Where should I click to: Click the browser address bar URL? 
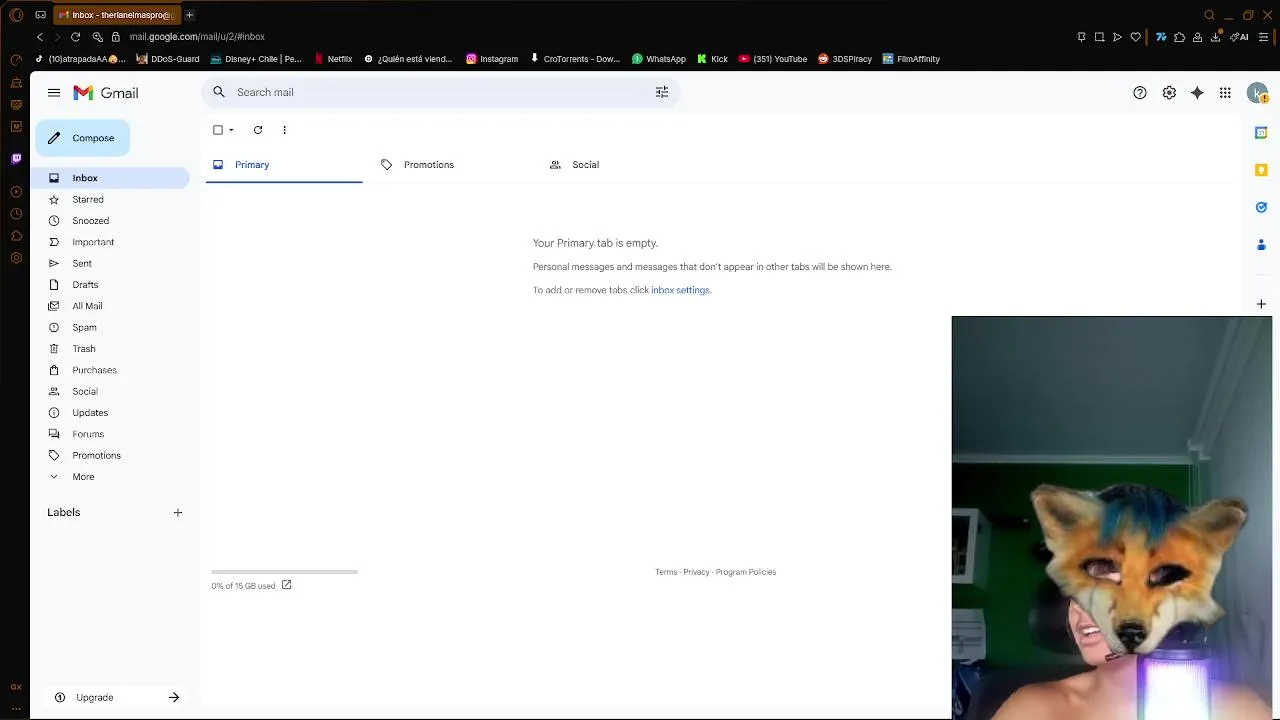pyautogui.click(x=197, y=37)
